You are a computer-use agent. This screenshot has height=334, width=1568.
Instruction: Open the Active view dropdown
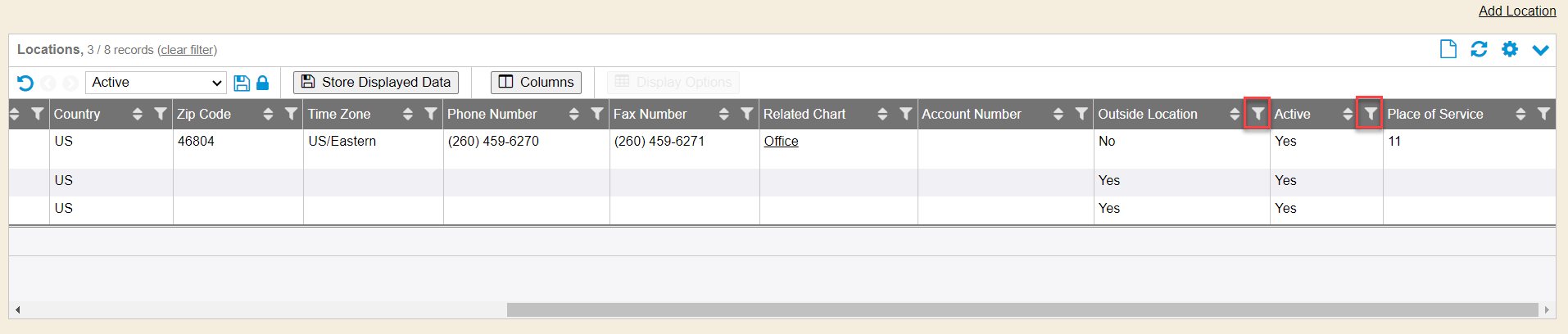point(156,83)
